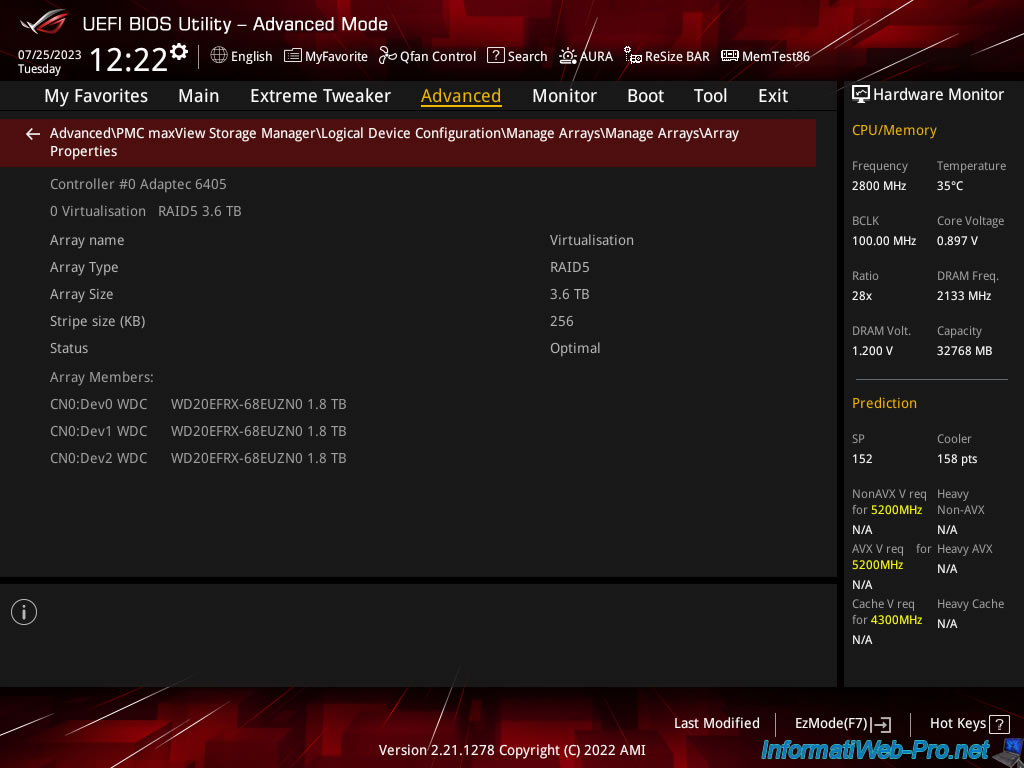Switch to the Tool tab
1024x768 pixels.
(x=711, y=96)
